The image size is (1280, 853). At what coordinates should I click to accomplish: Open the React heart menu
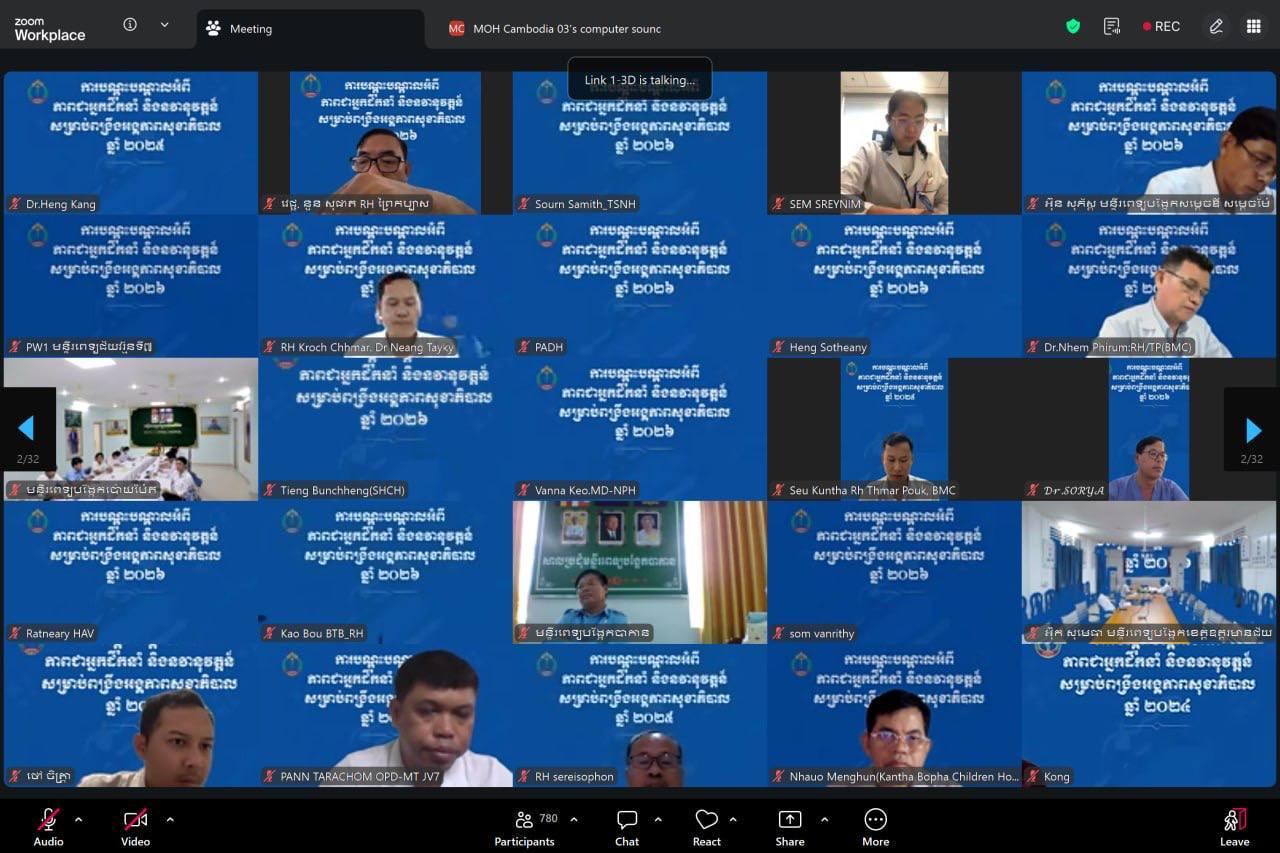coord(707,827)
